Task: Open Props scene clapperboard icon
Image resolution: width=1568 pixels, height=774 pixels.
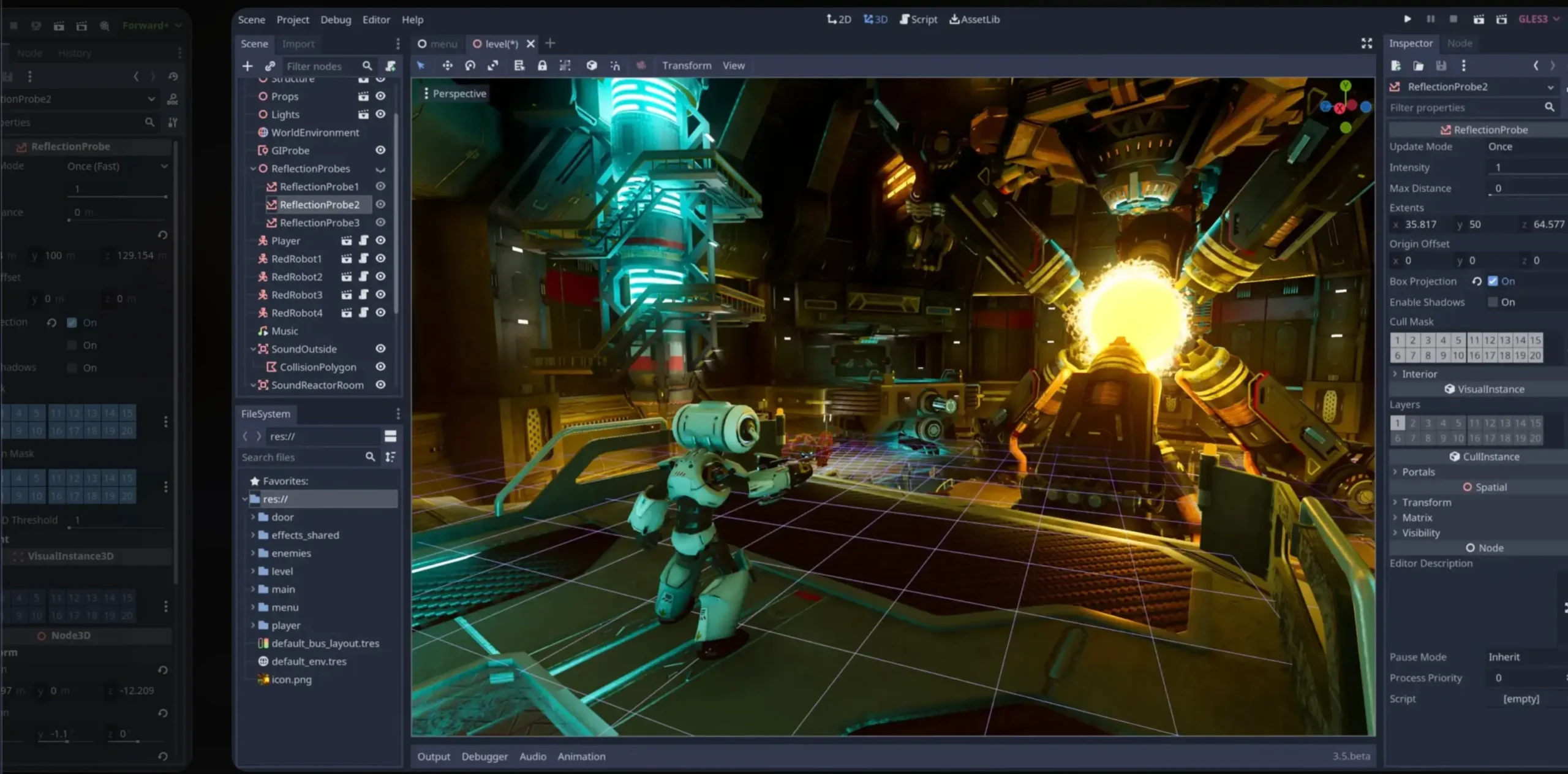Action: click(x=363, y=96)
